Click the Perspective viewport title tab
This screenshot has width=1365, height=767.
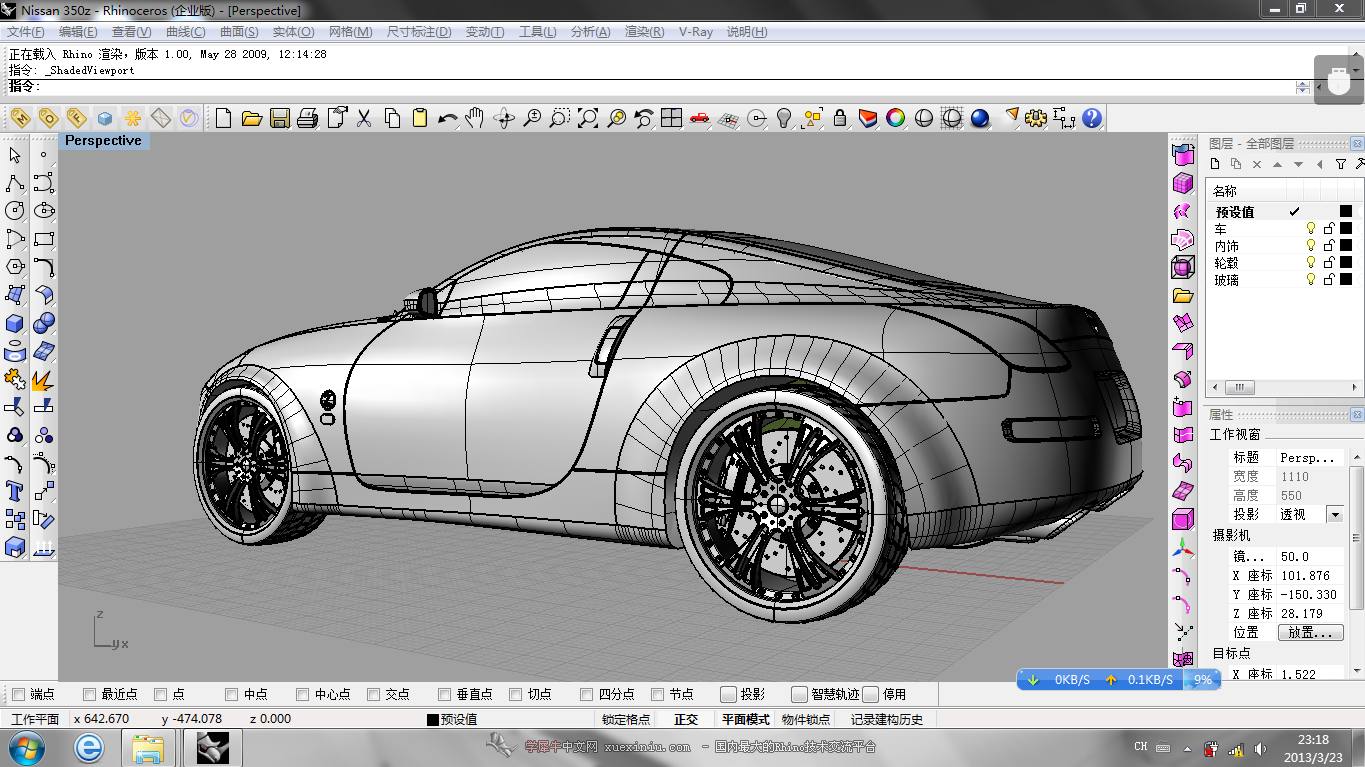pyautogui.click(x=103, y=141)
